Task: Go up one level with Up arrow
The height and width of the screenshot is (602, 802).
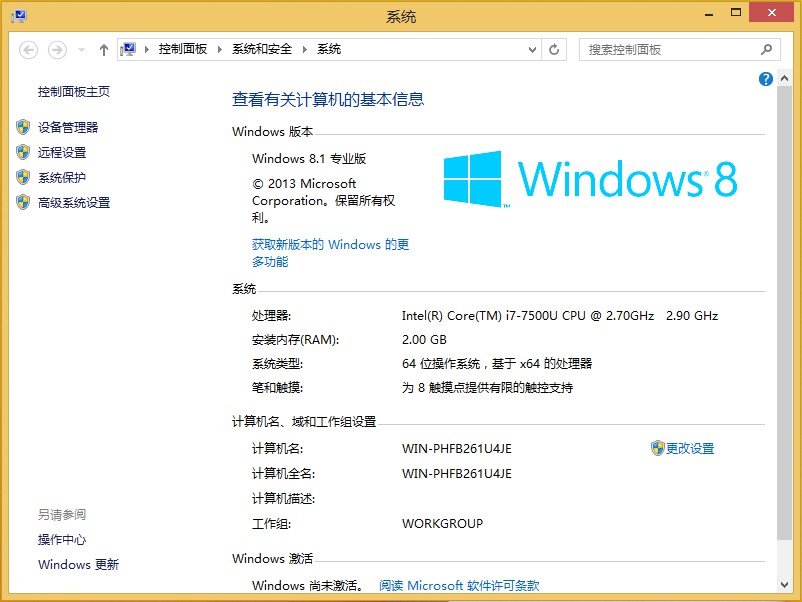Action: tap(104, 50)
